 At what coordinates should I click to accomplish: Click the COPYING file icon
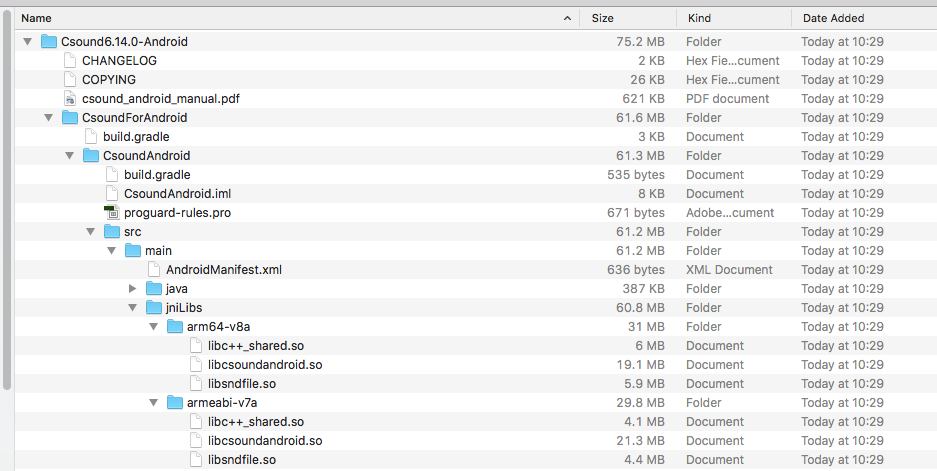[x=70, y=79]
